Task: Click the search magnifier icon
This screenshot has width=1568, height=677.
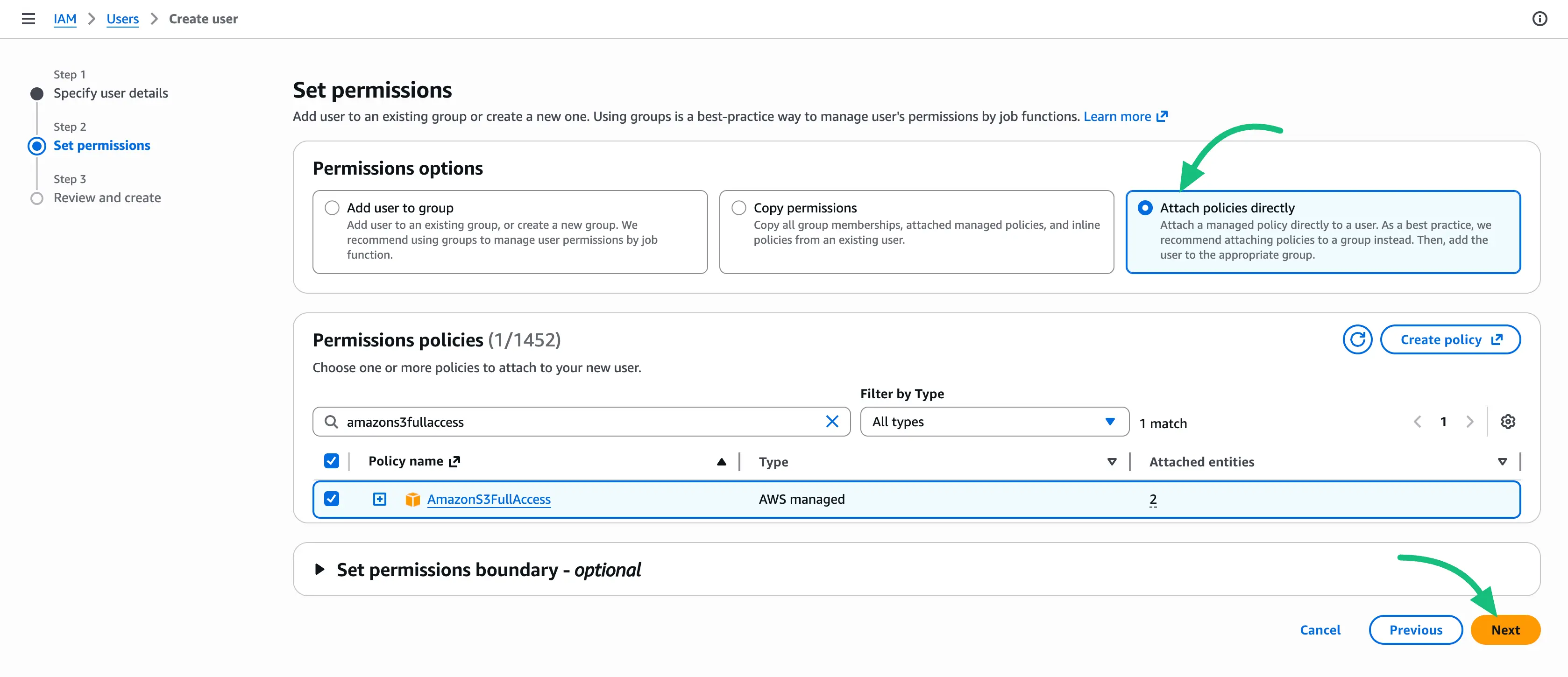Action: point(331,422)
